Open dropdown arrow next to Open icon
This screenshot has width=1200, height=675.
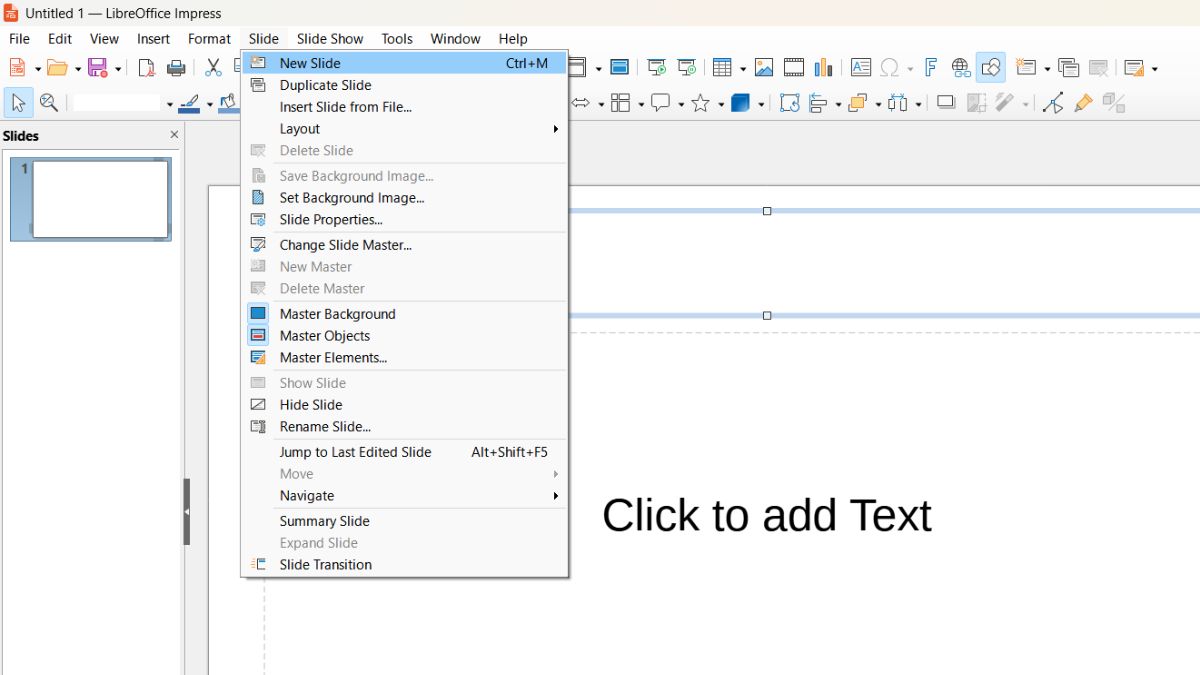point(77,69)
